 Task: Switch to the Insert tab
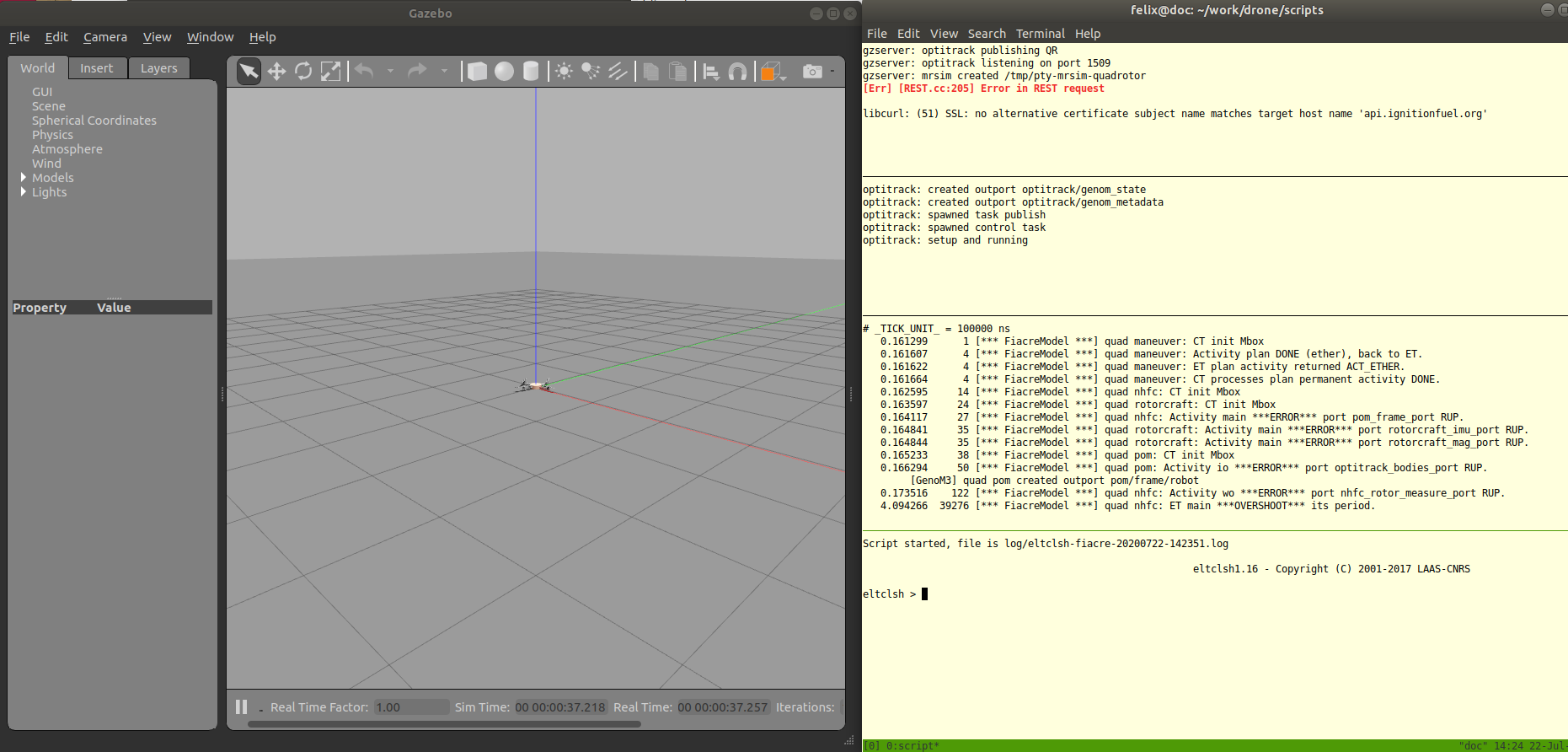97,68
